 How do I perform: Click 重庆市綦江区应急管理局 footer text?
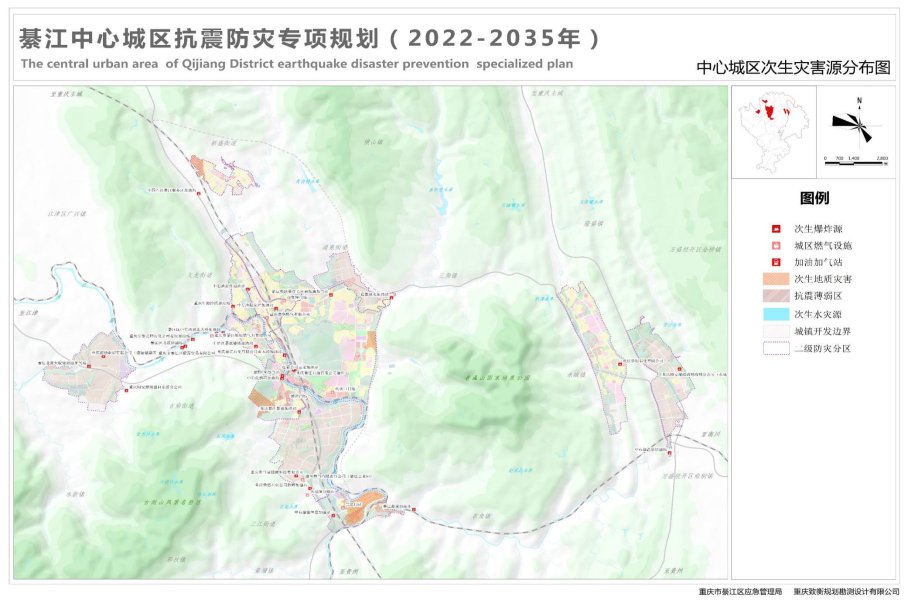click(x=740, y=592)
